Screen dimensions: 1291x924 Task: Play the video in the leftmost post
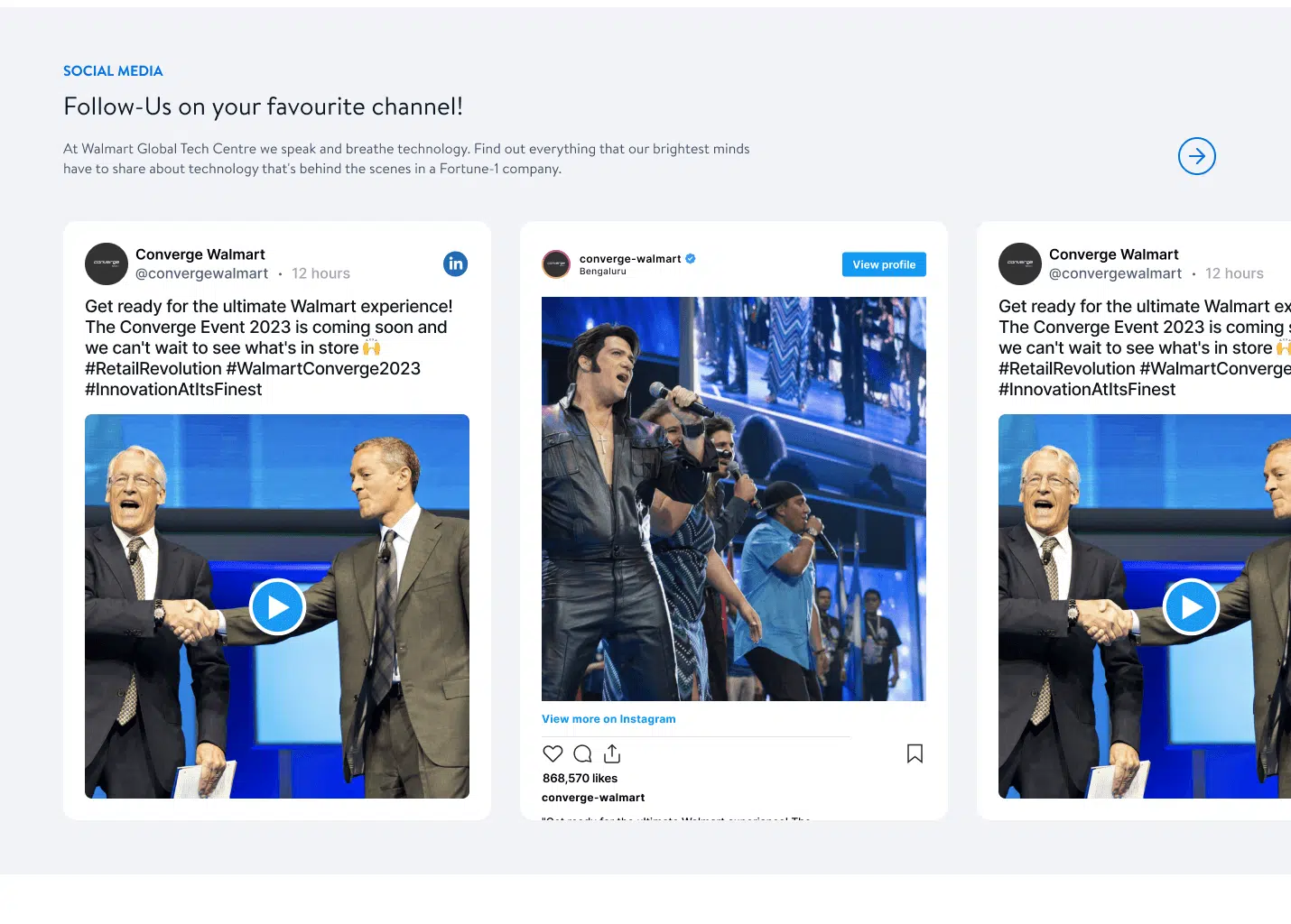(x=277, y=606)
